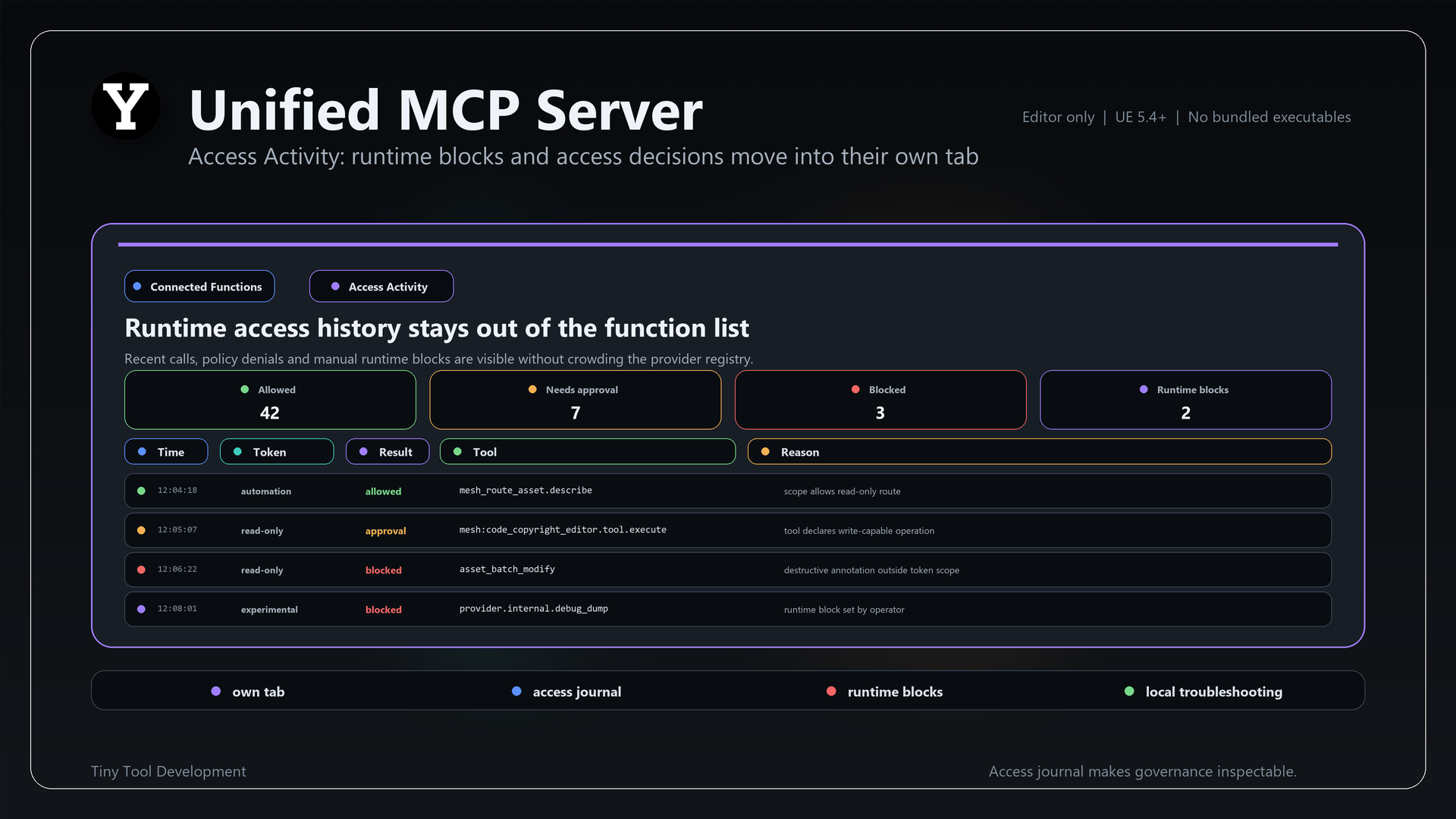Select provider.internal.debug_dump entry
The height and width of the screenshot is (819, 1456).
coord(534,609)
